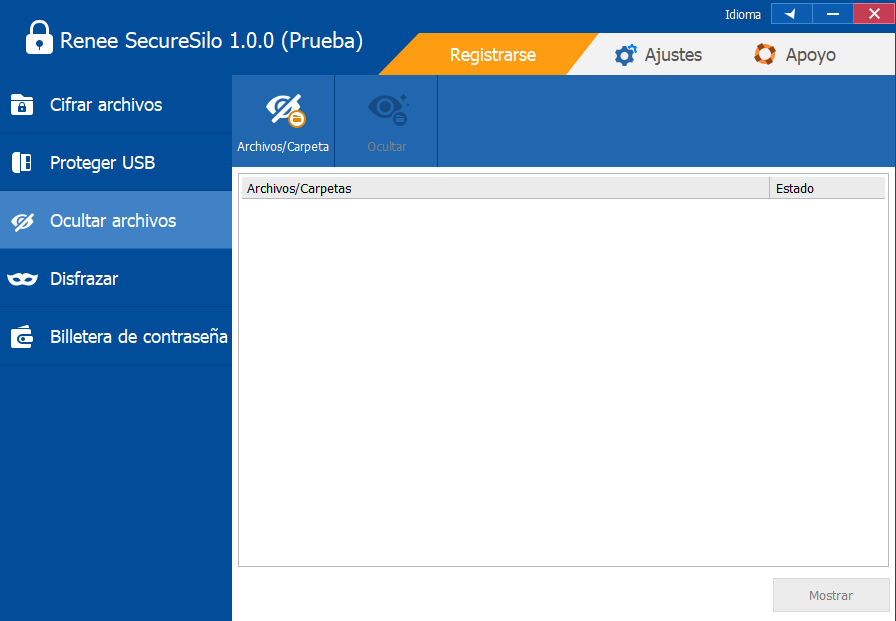Sort by Archivos/Carpetas column header
896x621 pixels.
click(505, 188)
